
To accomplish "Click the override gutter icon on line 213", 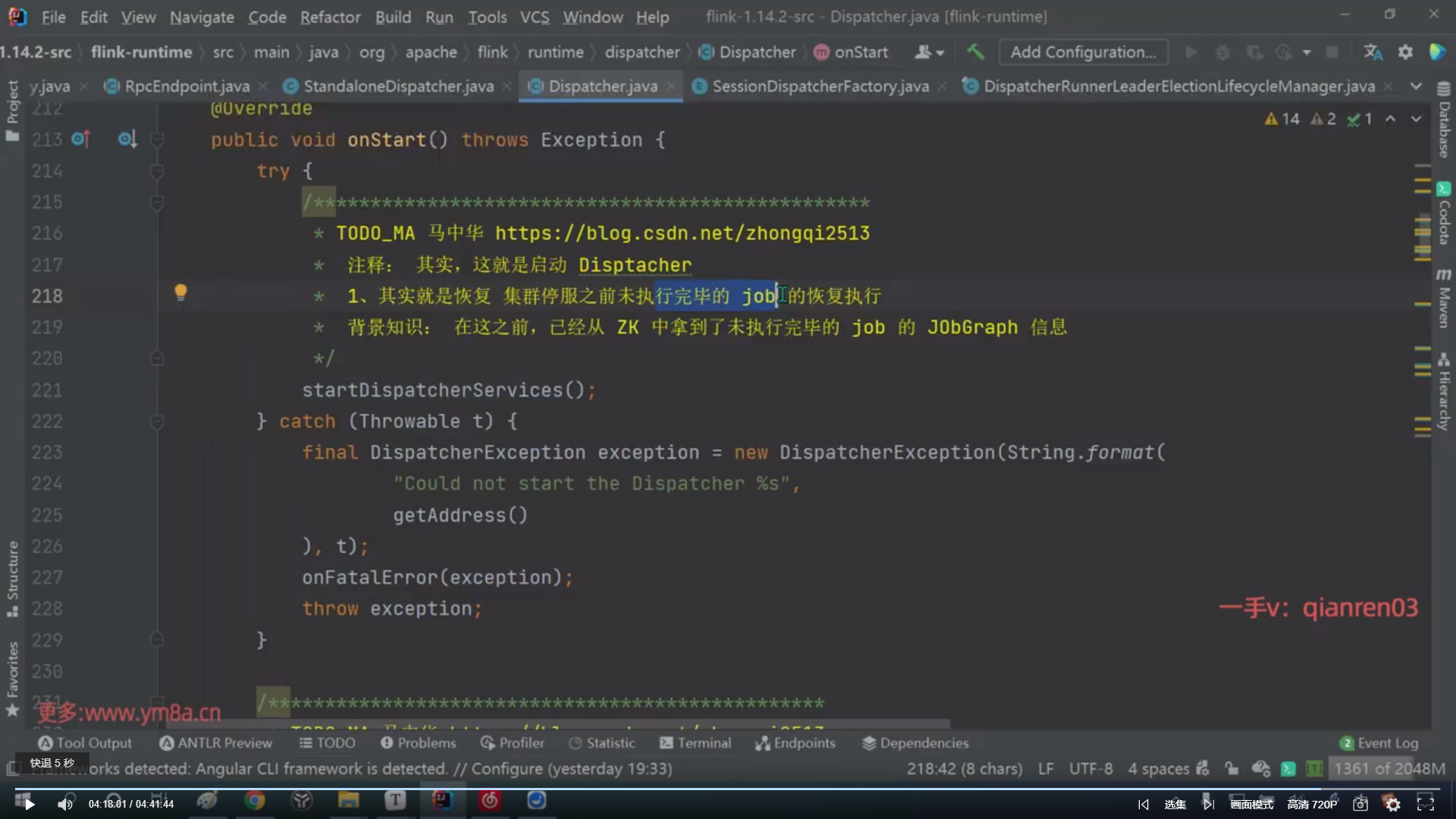I will pos(80,140).
